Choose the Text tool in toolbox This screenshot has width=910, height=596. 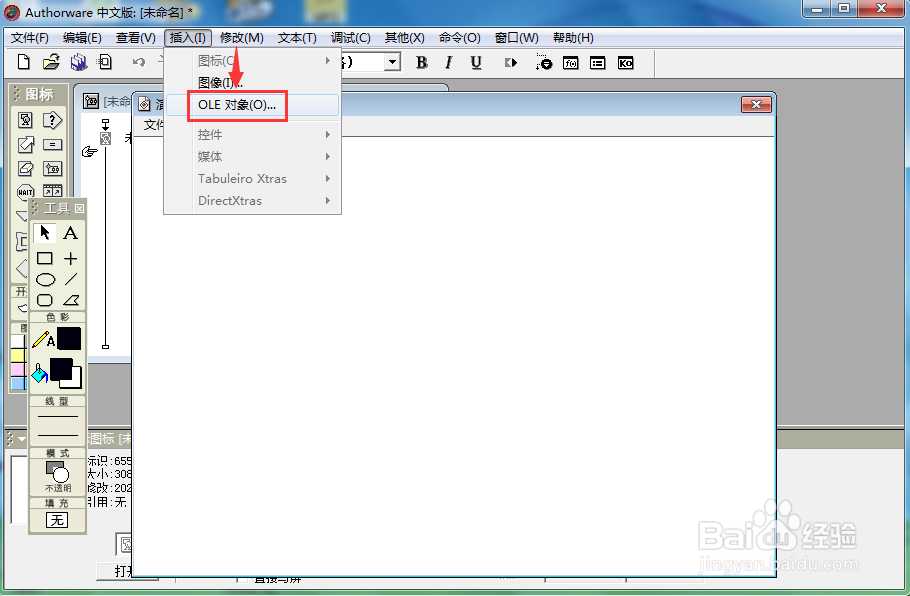[70, 233]
